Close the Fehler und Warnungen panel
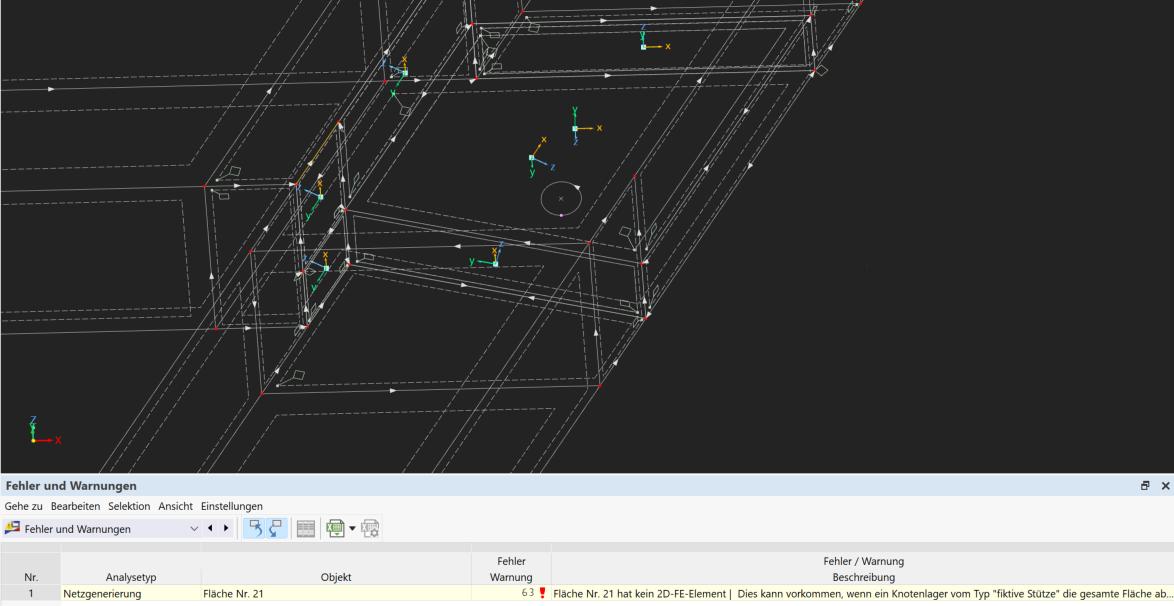This screenshot has height=606, width=1174. point(1165,486)
